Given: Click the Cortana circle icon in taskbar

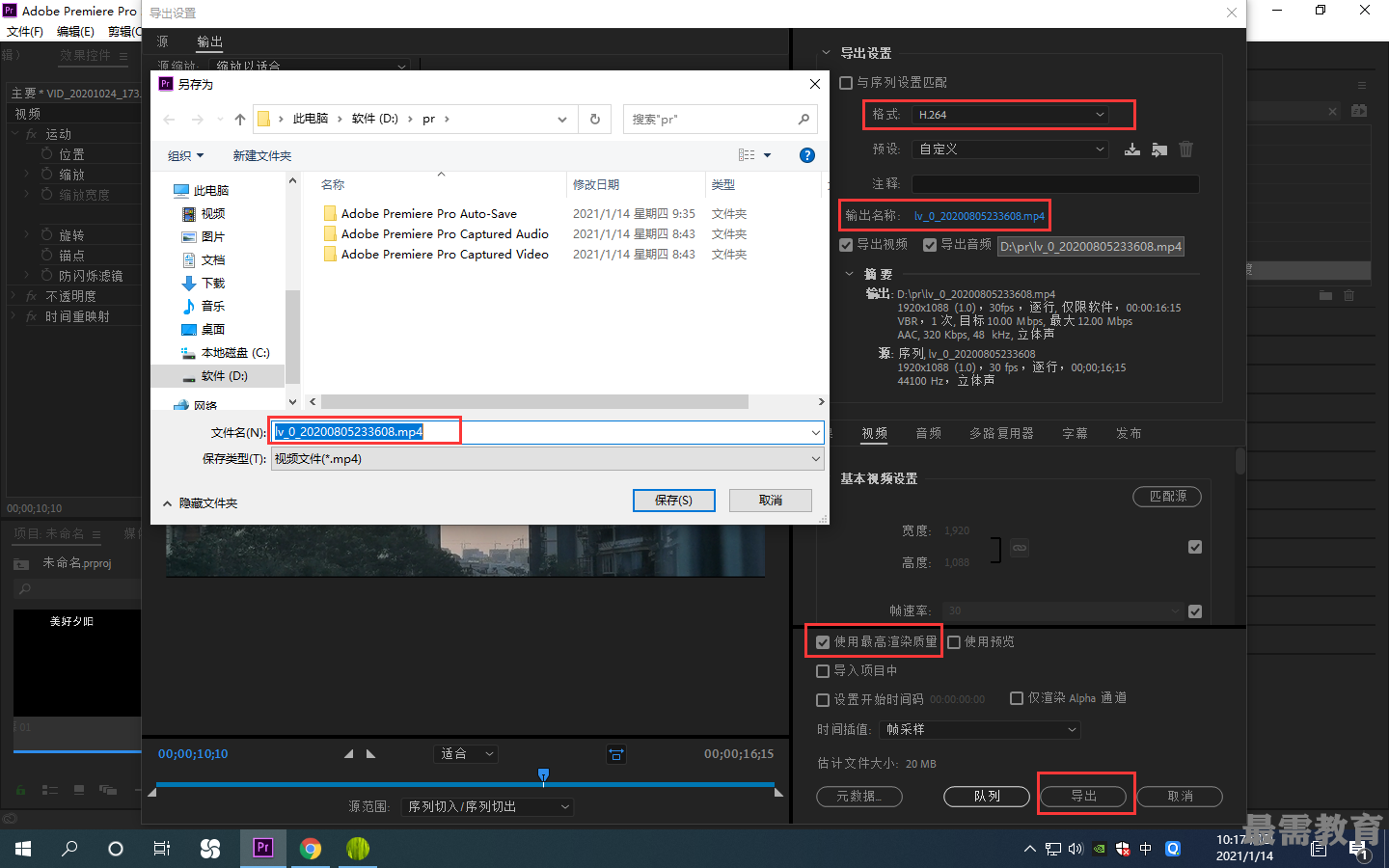Looking at the screenshot, I should pyautogui.click(x=116, y=849).
